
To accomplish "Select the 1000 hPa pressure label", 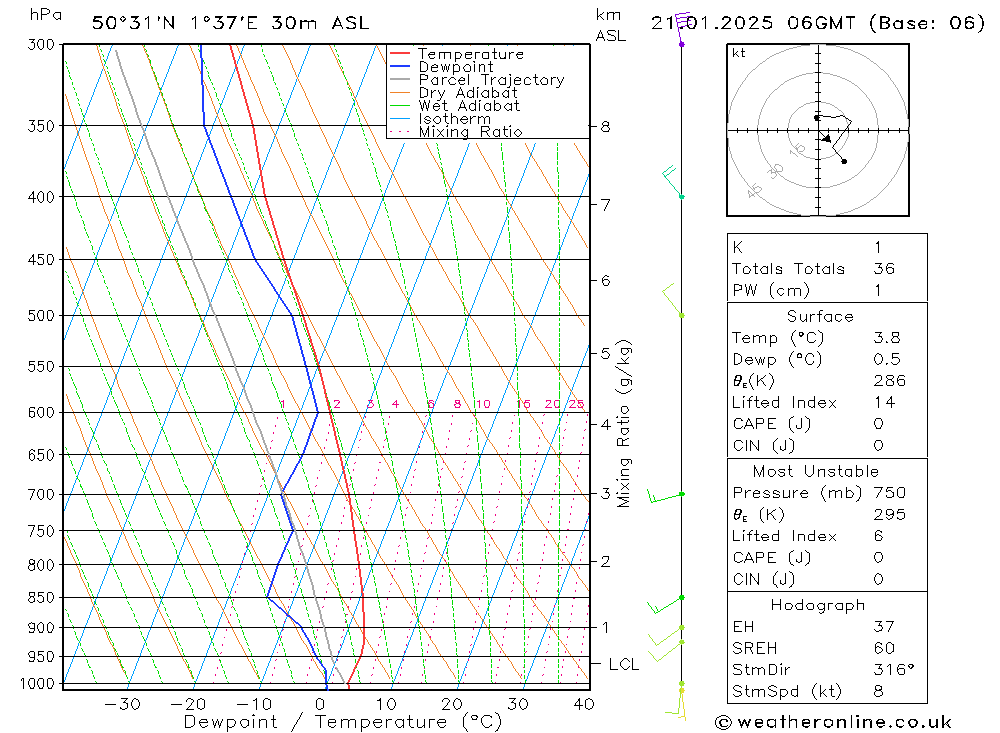I will click(x=38, y=684).
